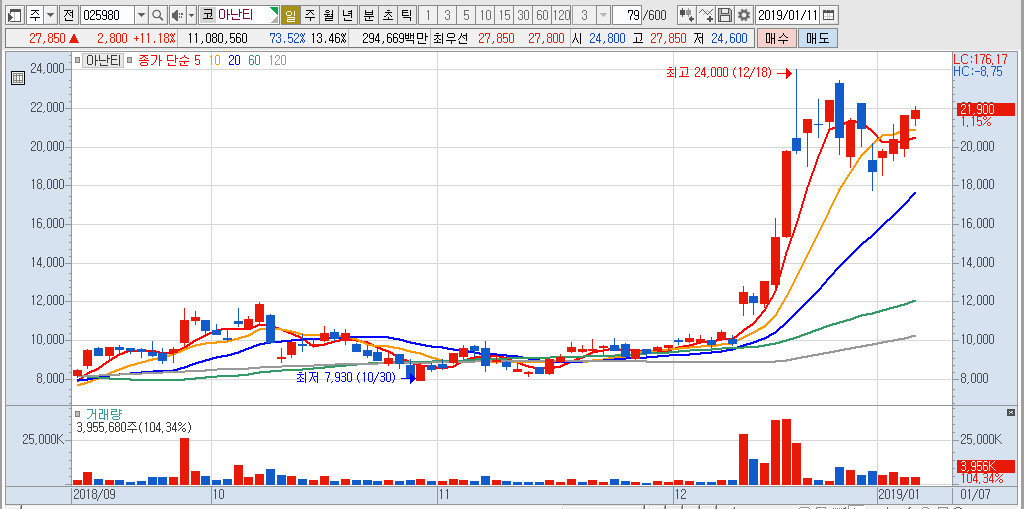
Task: Switch to 년 yearly chart tab
Action: [x=347, y=14]
